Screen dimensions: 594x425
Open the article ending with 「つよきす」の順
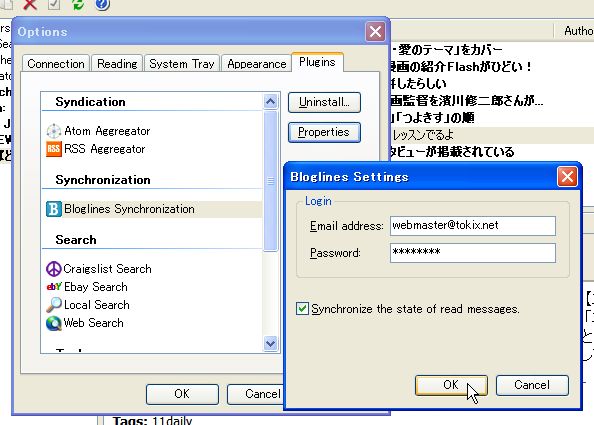(x=432, y=118)
